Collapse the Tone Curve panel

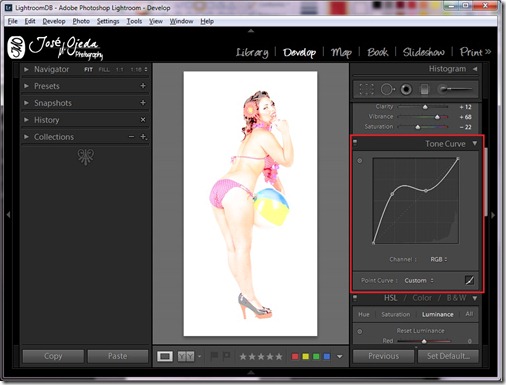475,144
